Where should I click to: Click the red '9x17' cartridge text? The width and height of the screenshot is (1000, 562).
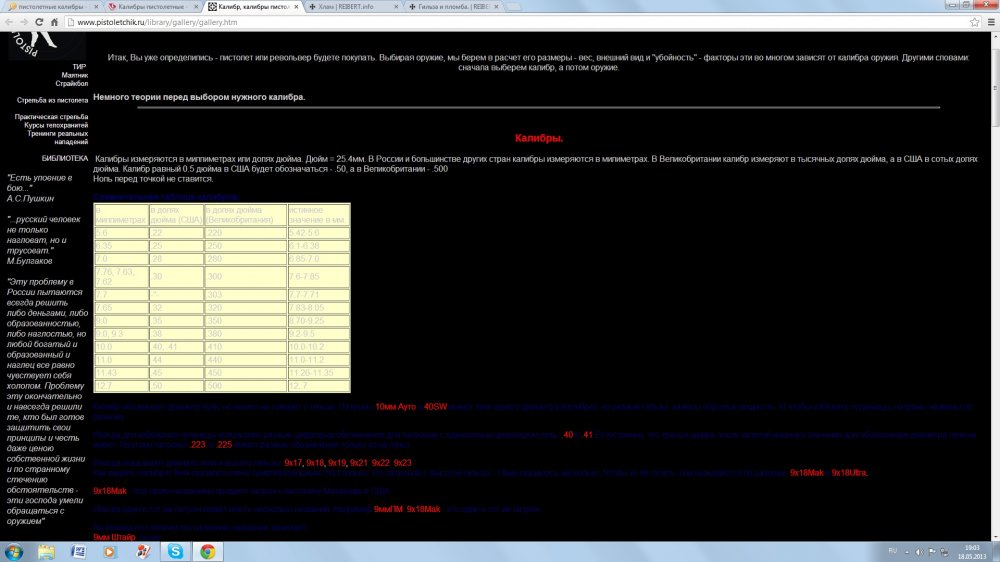pyautogui.click(x=293, y=462)
